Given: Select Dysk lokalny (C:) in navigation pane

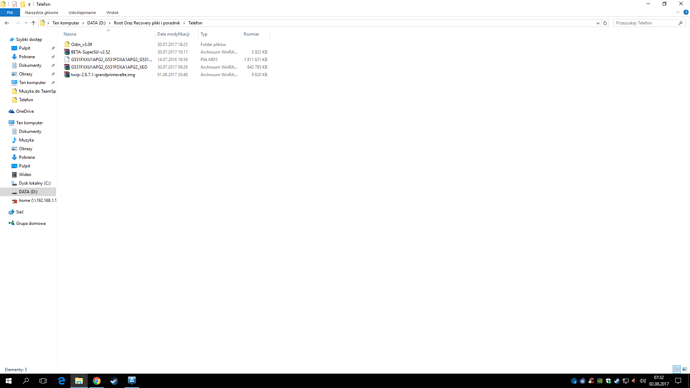Looking at the screenshot, I should click(x=34, y=183).
